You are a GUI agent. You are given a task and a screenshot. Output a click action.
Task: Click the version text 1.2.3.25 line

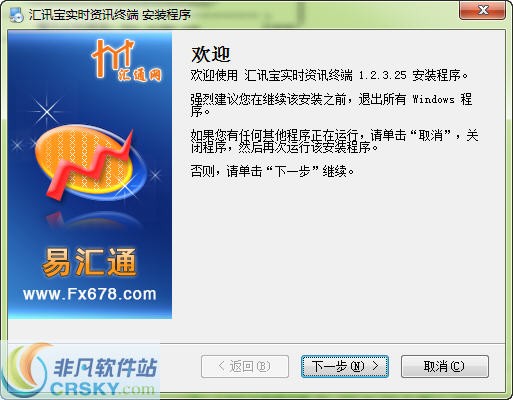point(330,75)
